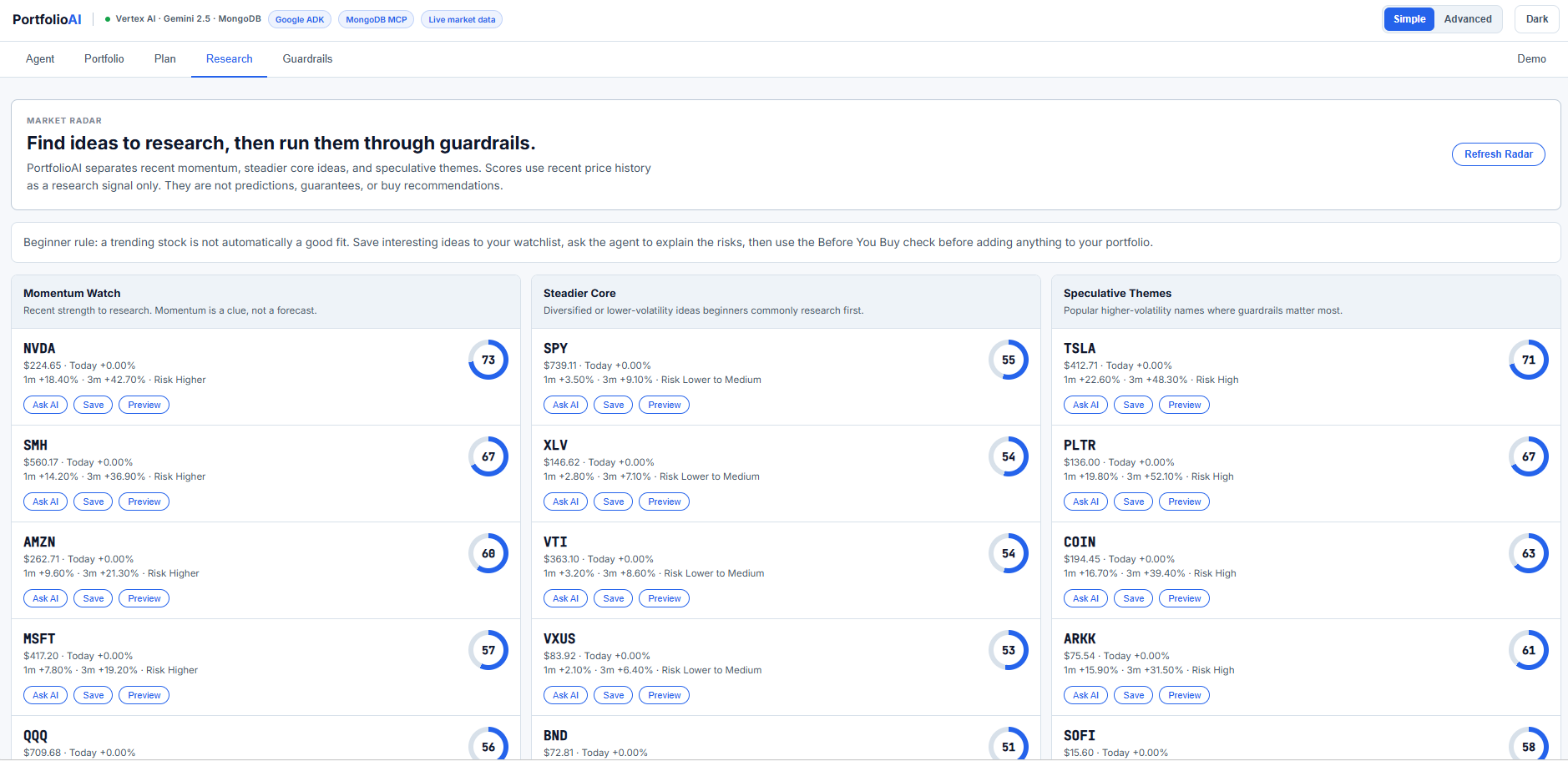The width and height of the screenshot is (1568, 761).
Task: Open the Guardrails tab
Action: pyautogui.click(x=307, y=59)
